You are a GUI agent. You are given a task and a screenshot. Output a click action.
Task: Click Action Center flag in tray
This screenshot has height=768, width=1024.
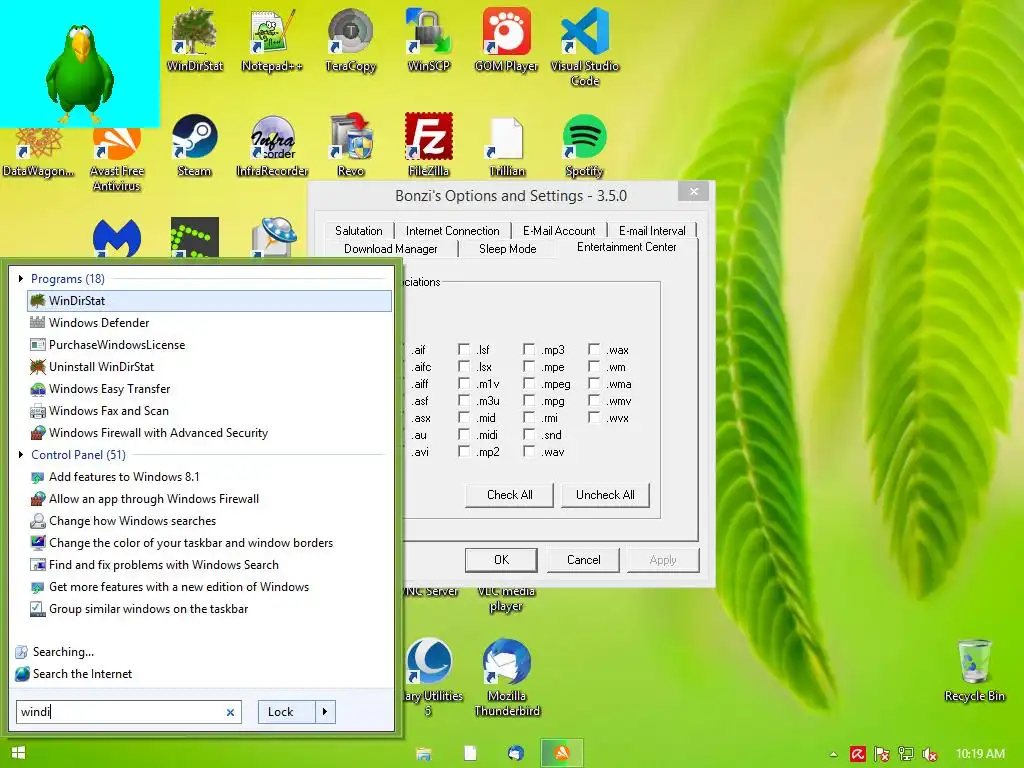pyautogui.click(x=882, y=754)
